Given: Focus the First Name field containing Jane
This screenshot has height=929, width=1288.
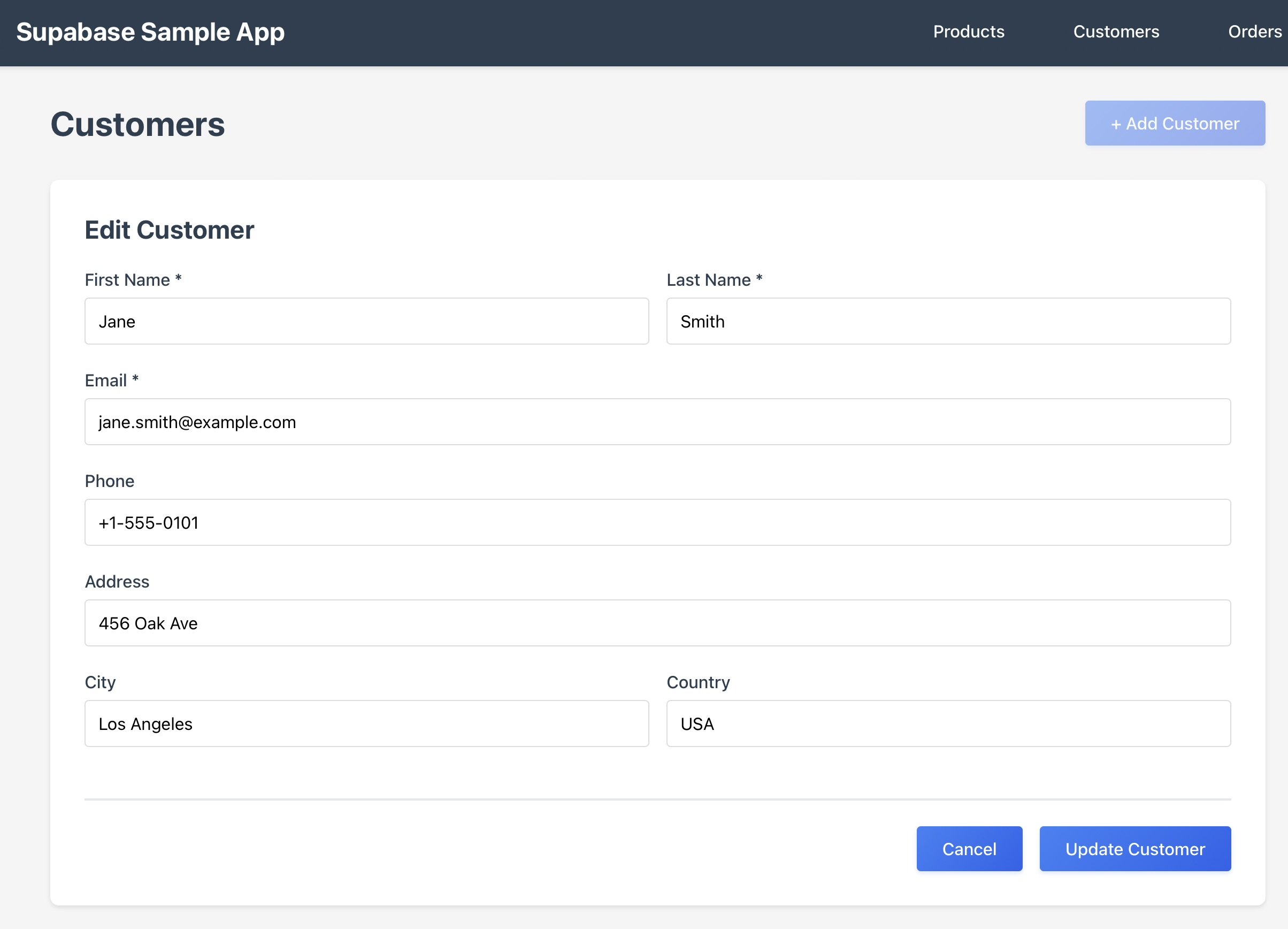Looking at the screenshot, I should tap(366, 321).
